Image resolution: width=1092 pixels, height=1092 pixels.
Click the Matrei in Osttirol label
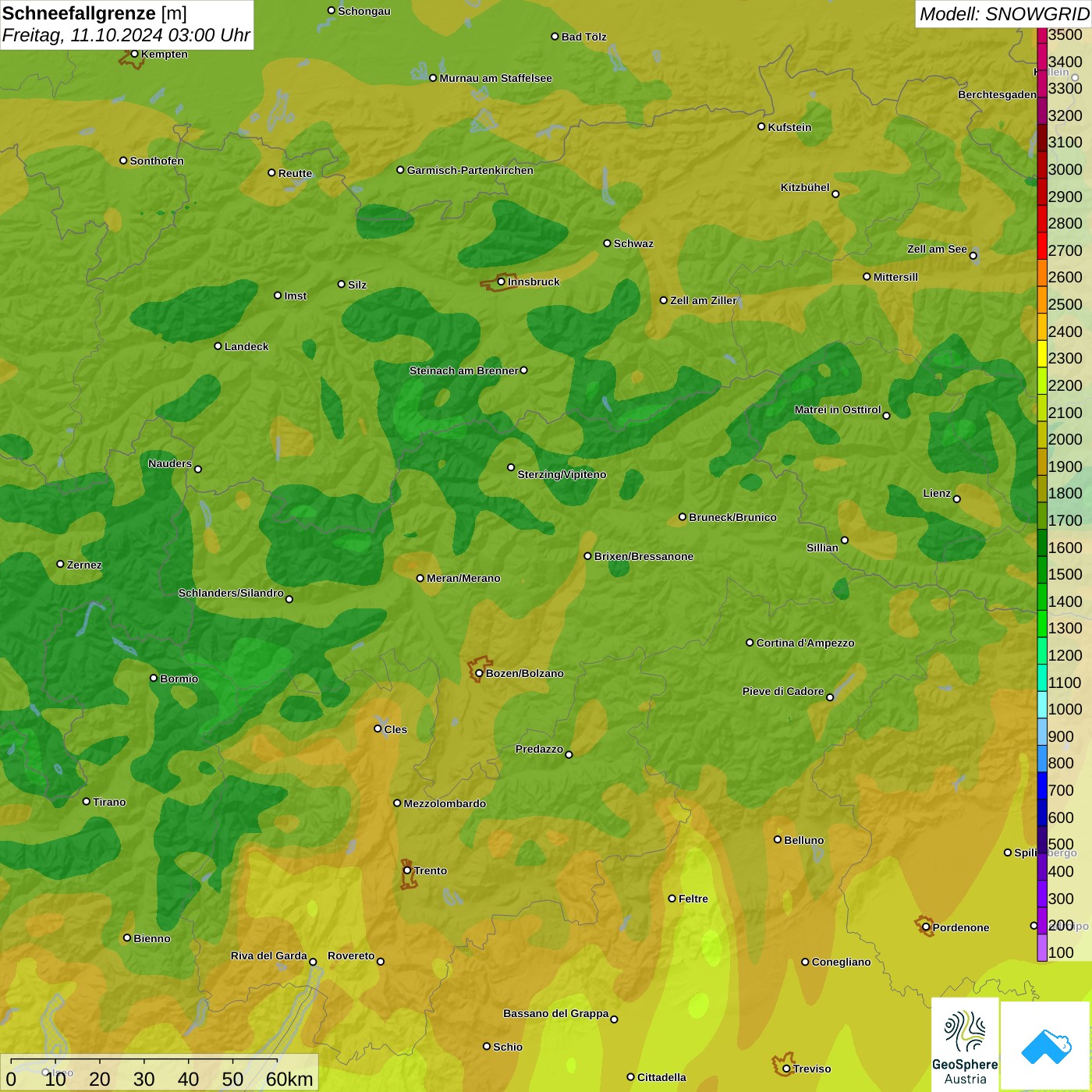838,409
